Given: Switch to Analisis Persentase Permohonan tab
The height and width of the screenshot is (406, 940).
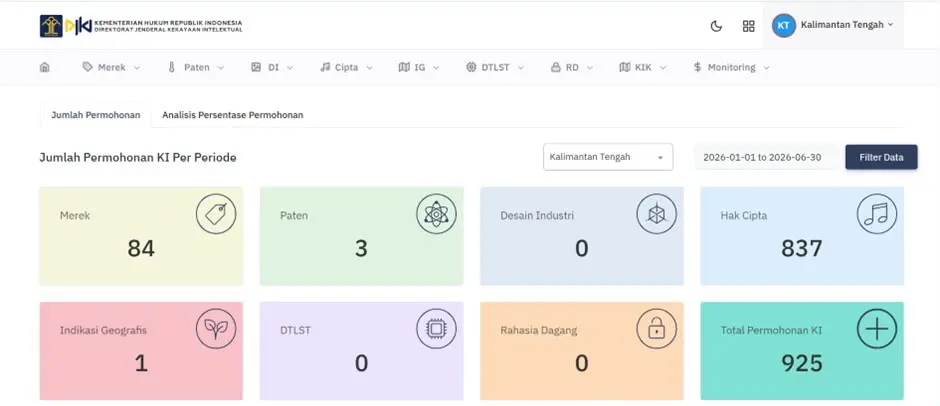Looking at the screenshot, I should click(x=233, y=115).
